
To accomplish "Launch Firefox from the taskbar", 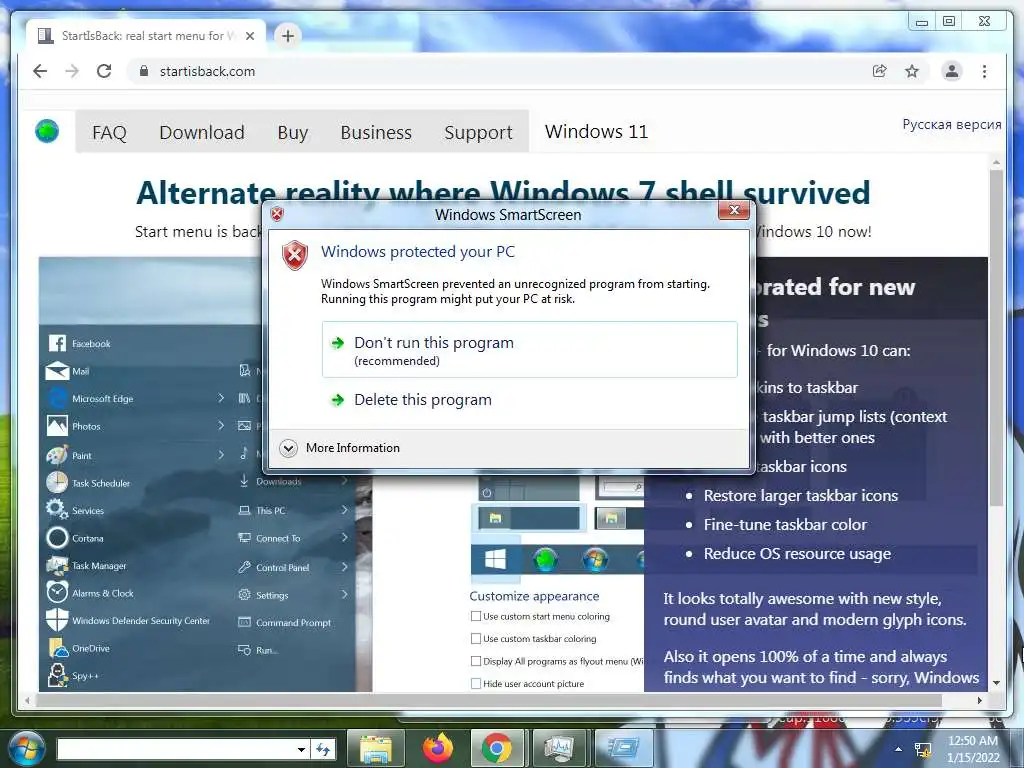I will pyautogui.click(x=438, y=748).
